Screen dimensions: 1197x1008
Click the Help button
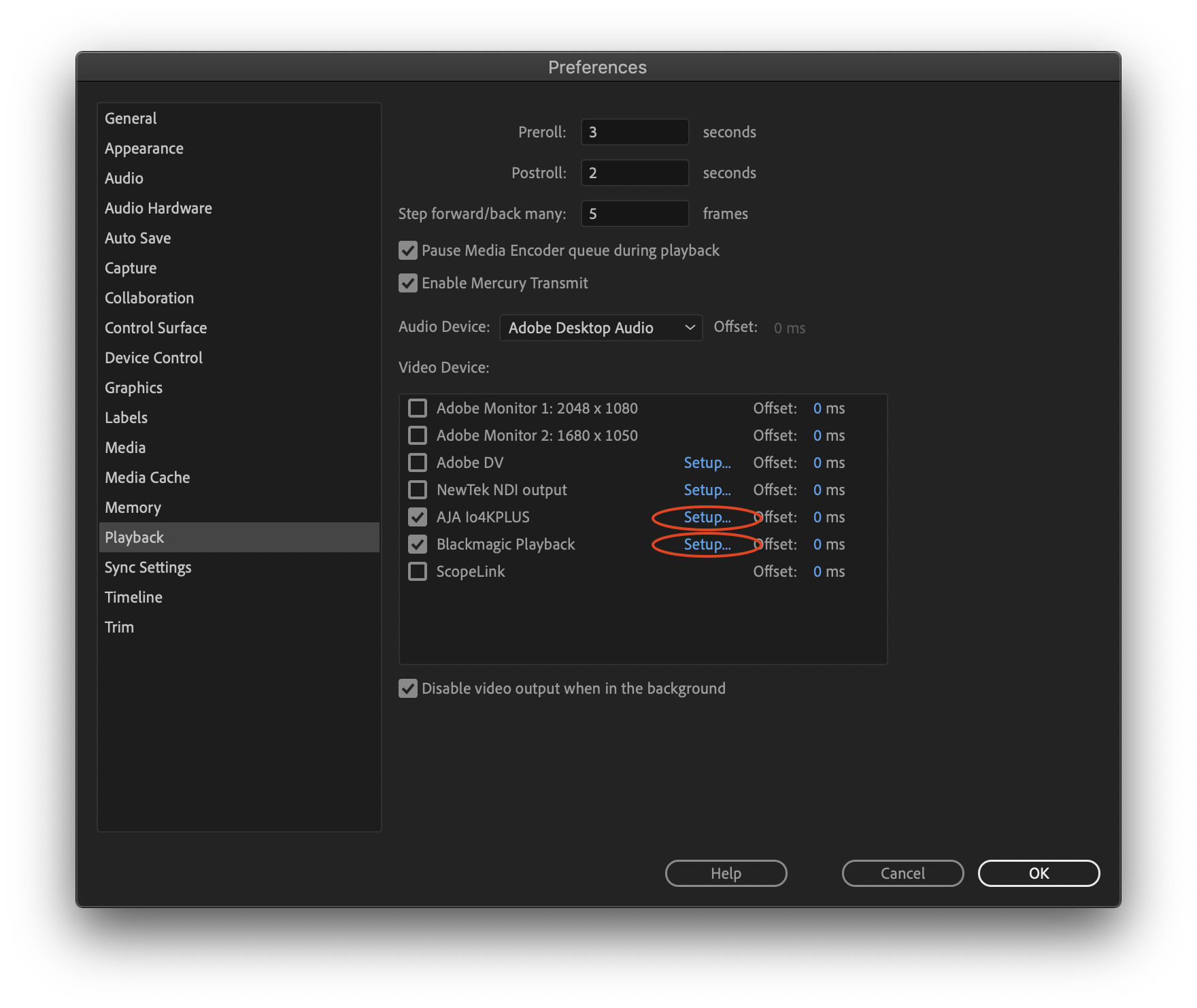point(725,873)
